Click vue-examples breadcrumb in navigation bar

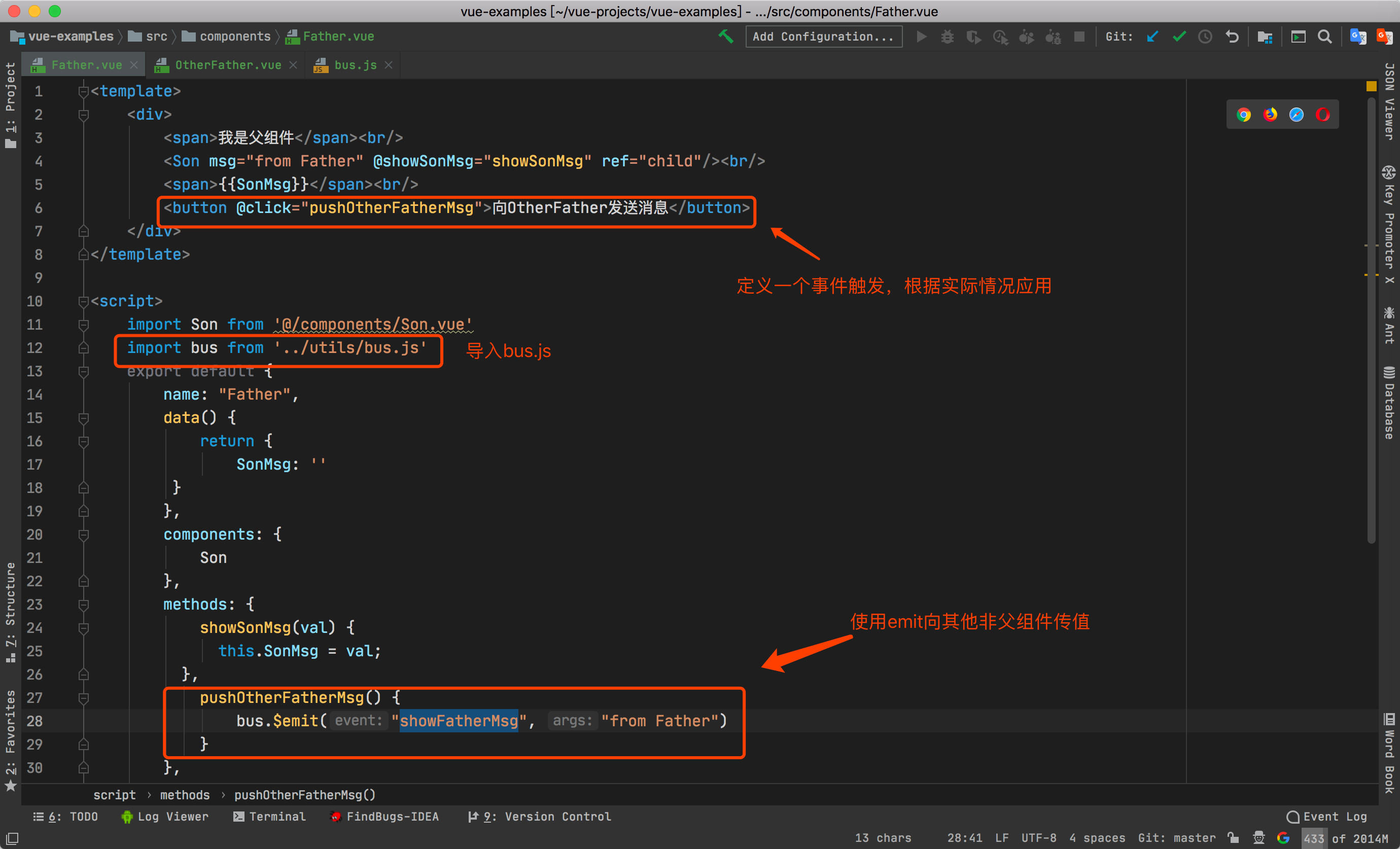click(x=62, y=37)
